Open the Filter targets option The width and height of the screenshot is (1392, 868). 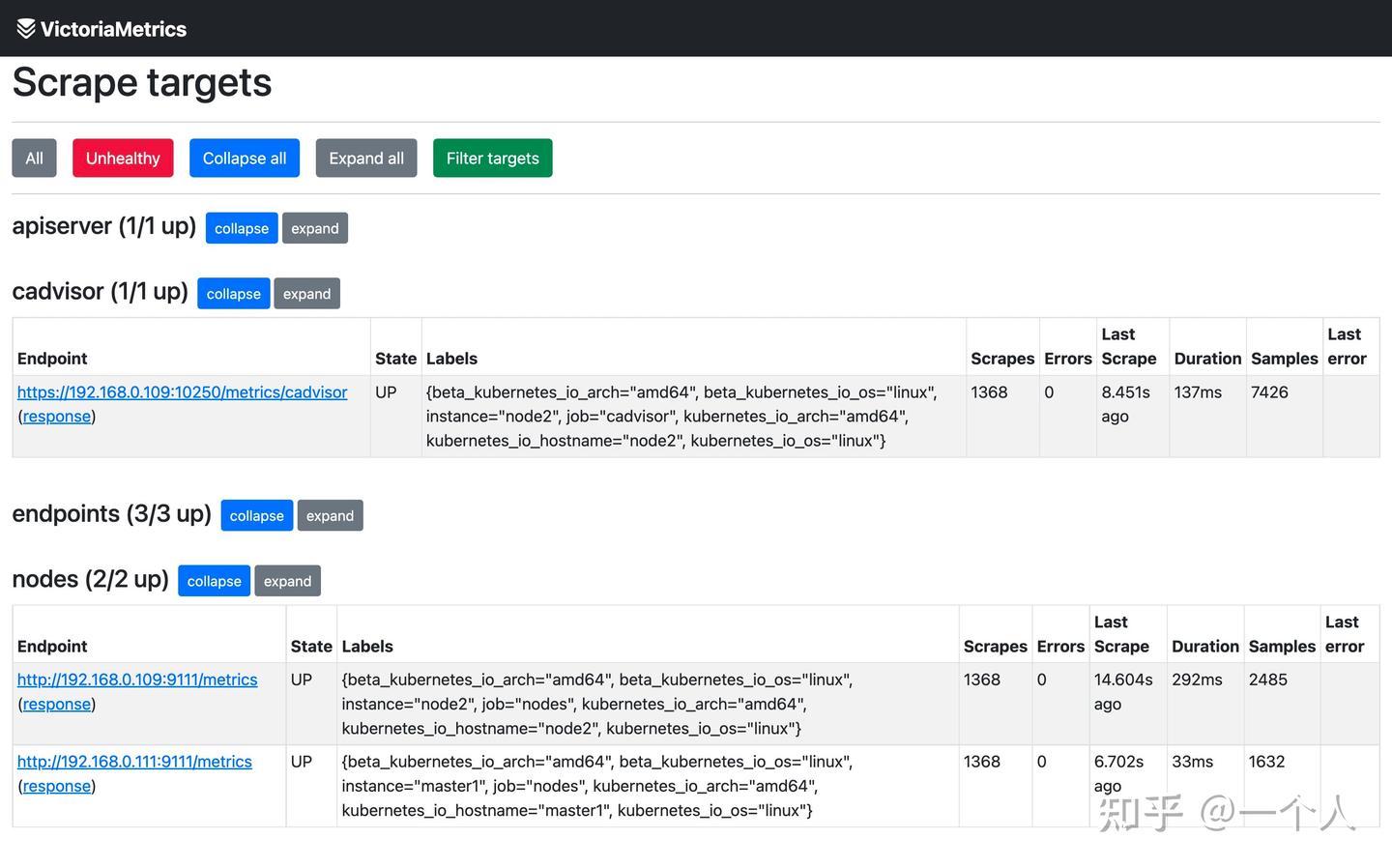492,159
